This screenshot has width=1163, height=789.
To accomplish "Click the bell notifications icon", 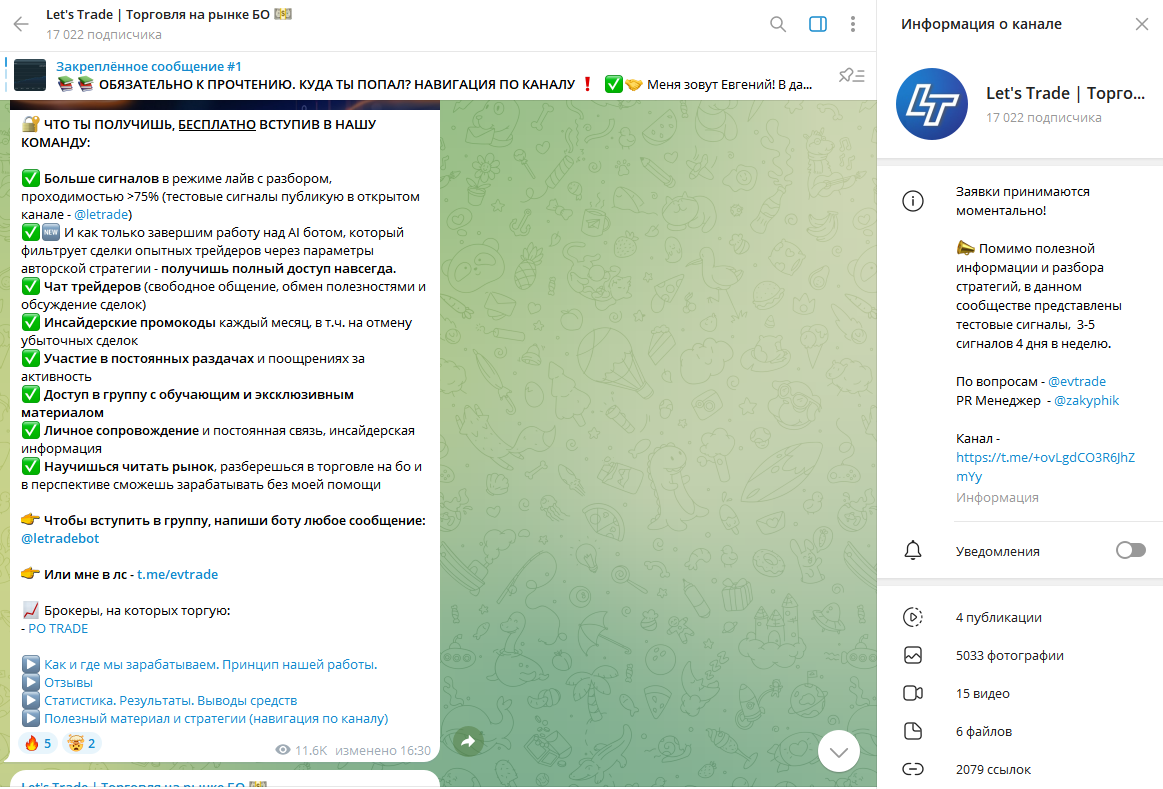I will pos(913,550).
